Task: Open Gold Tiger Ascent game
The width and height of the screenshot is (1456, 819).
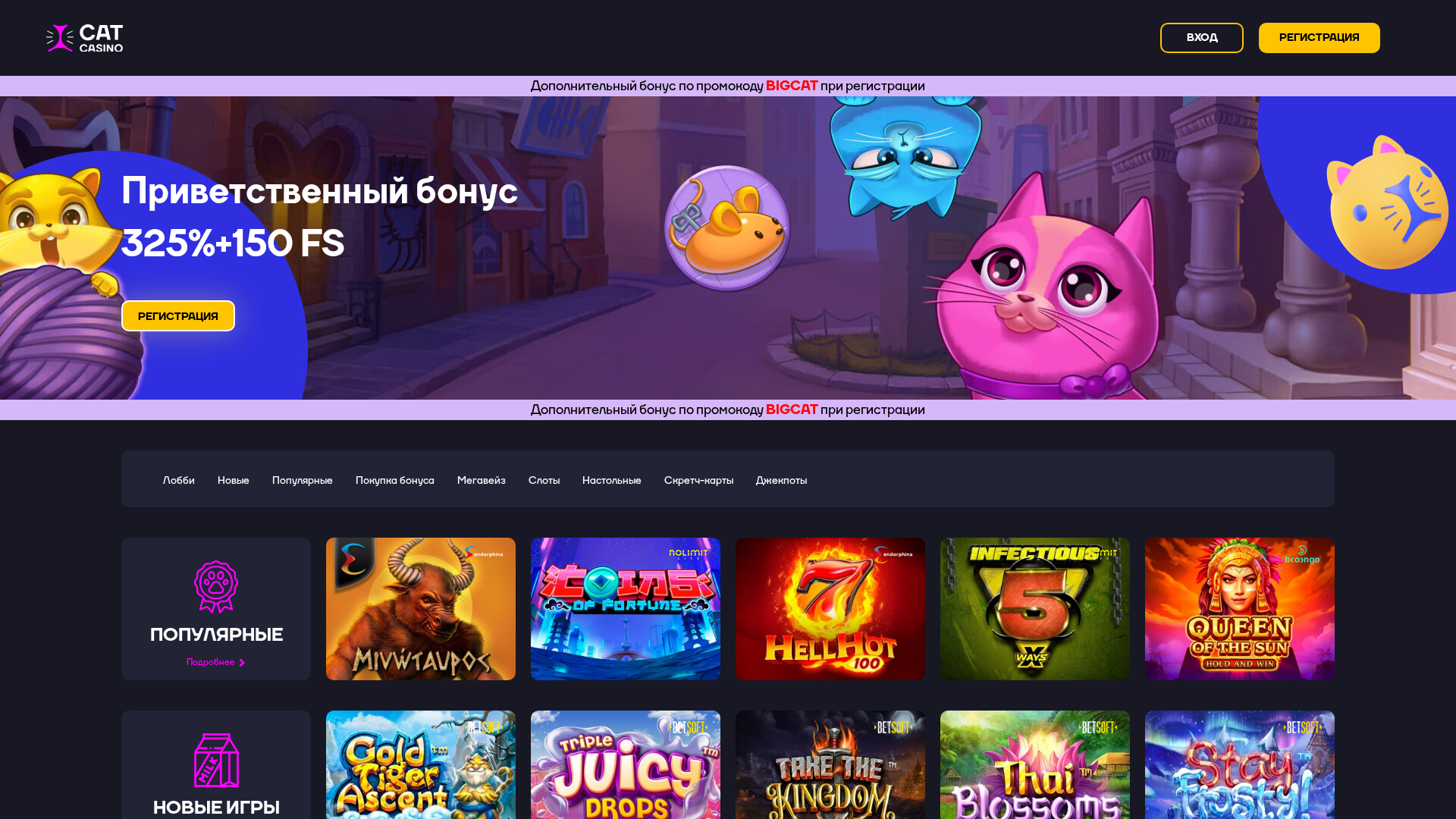Action: pos(421,764)
